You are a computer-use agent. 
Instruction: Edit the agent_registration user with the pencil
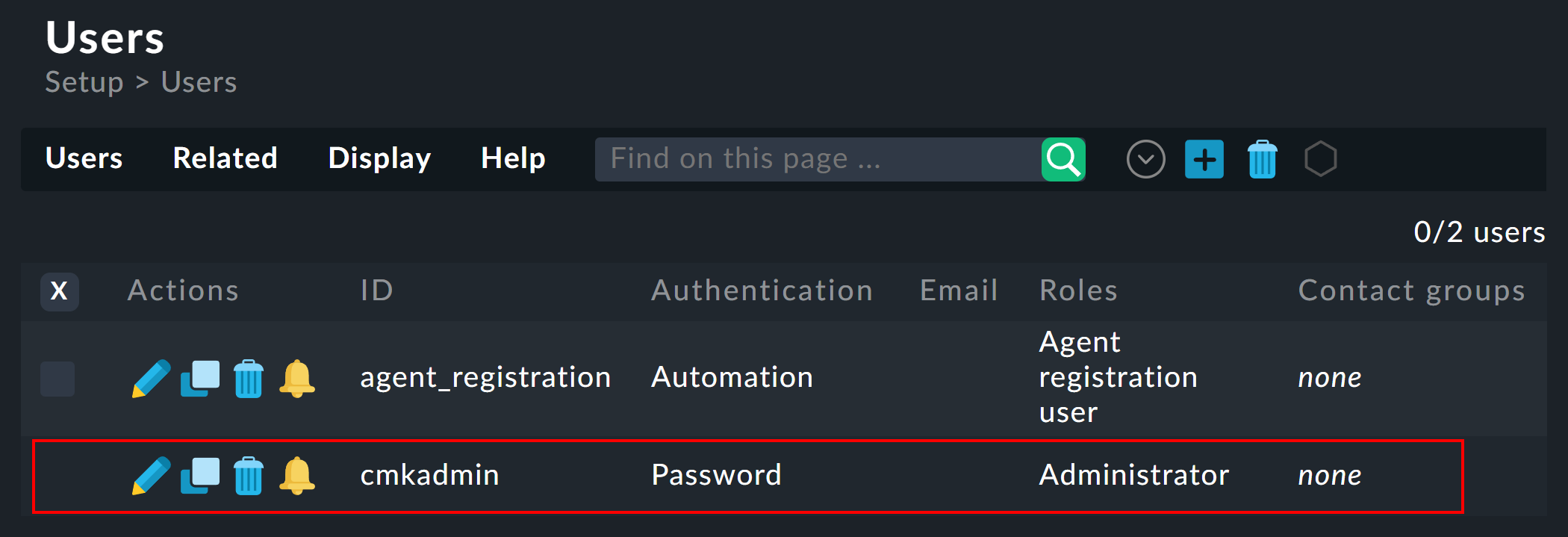click(151, 379)
